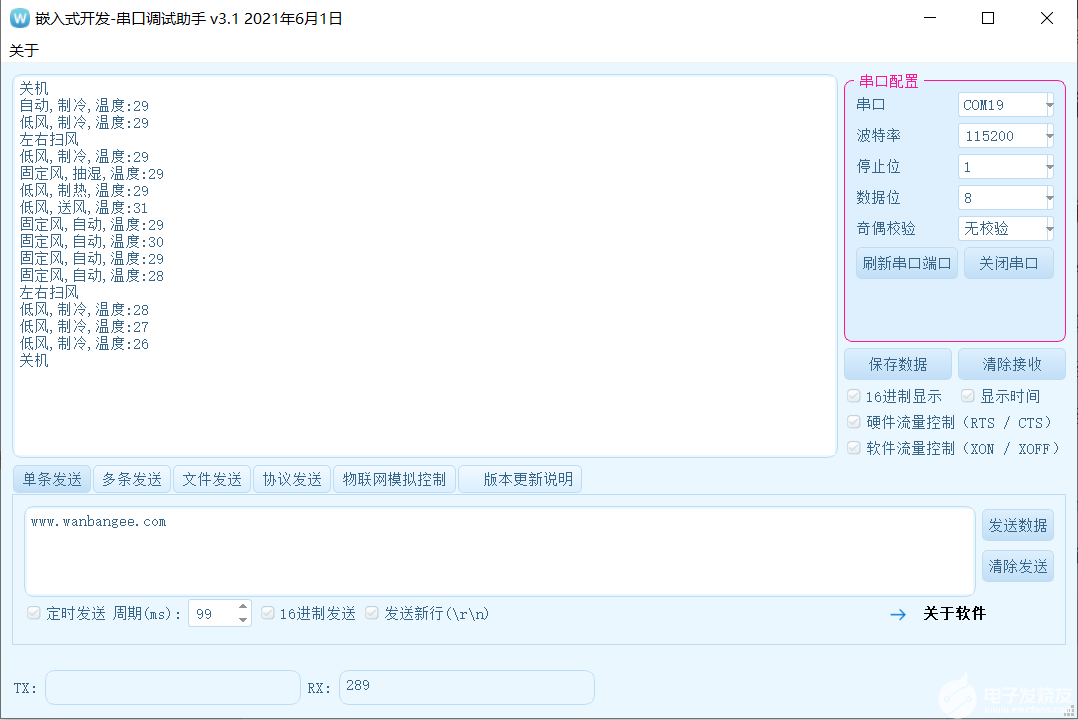The height and width of the screenshot is (720, 1078).
Task: Toggle 软件流量控制 (XON / XOFF) option
Action: point(854,448)
